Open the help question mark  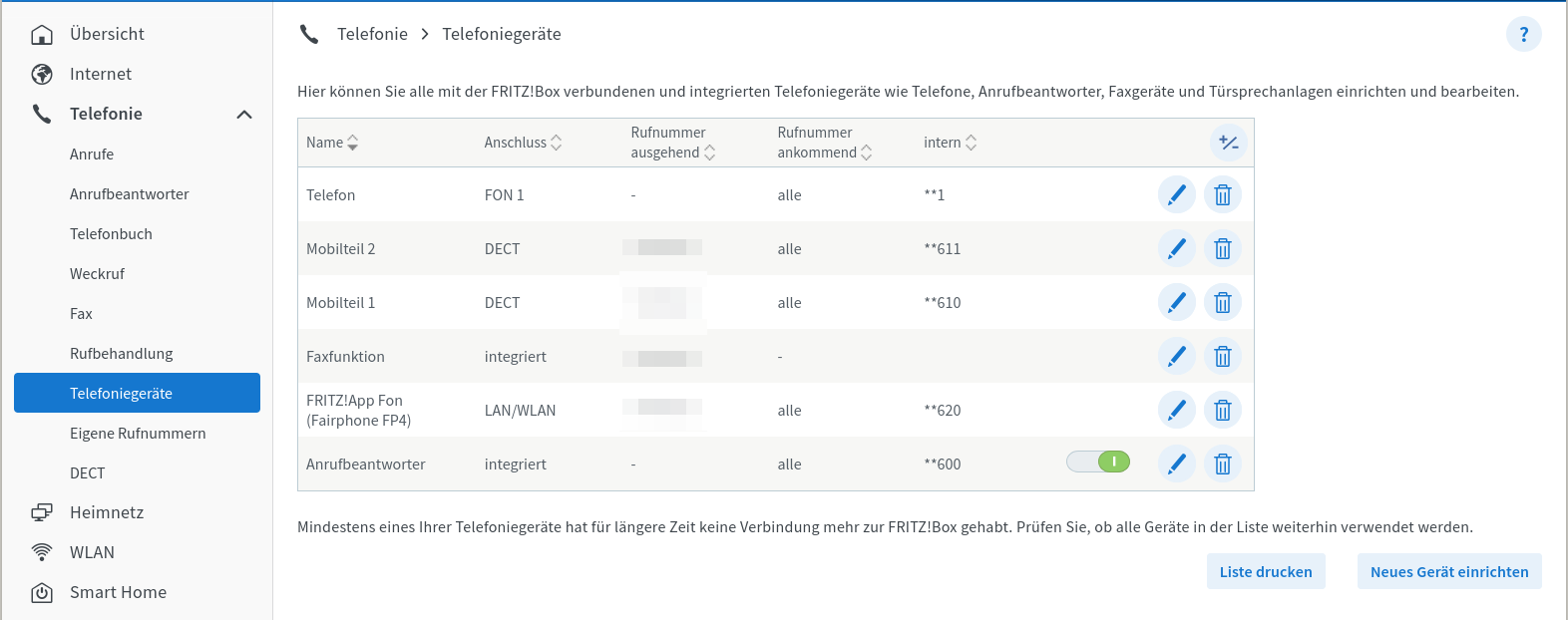(x=1523, y=35)
